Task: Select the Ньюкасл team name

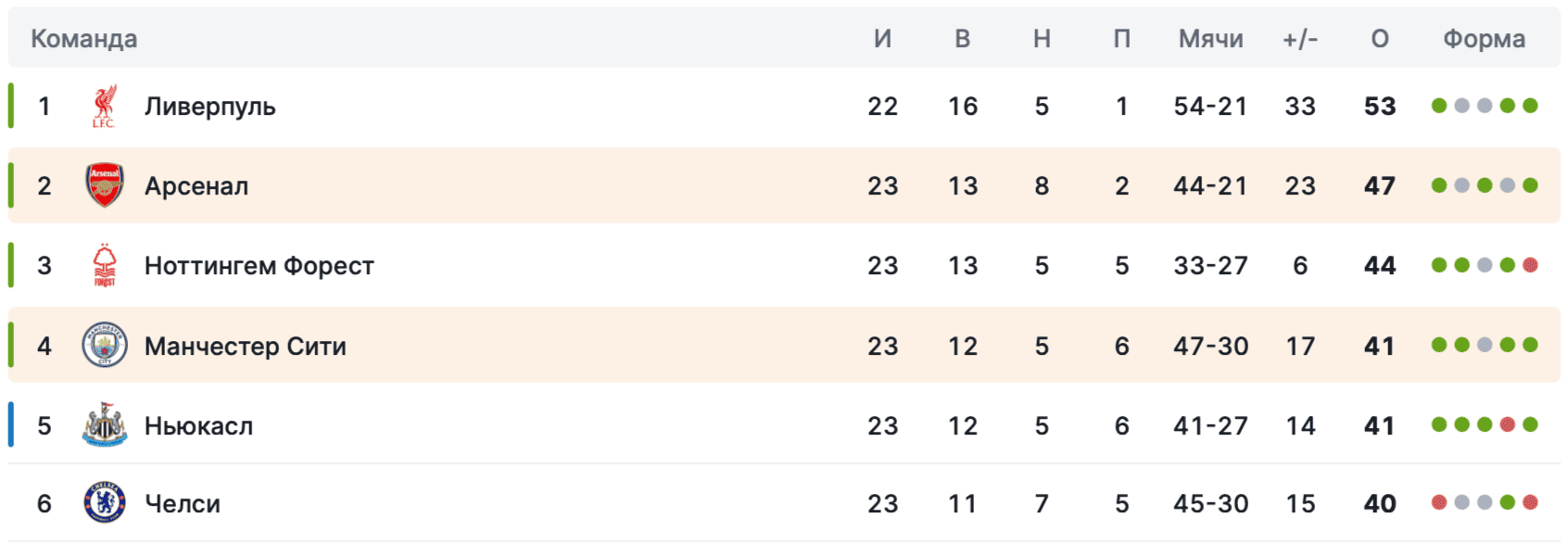Action: tap(198, 425)
